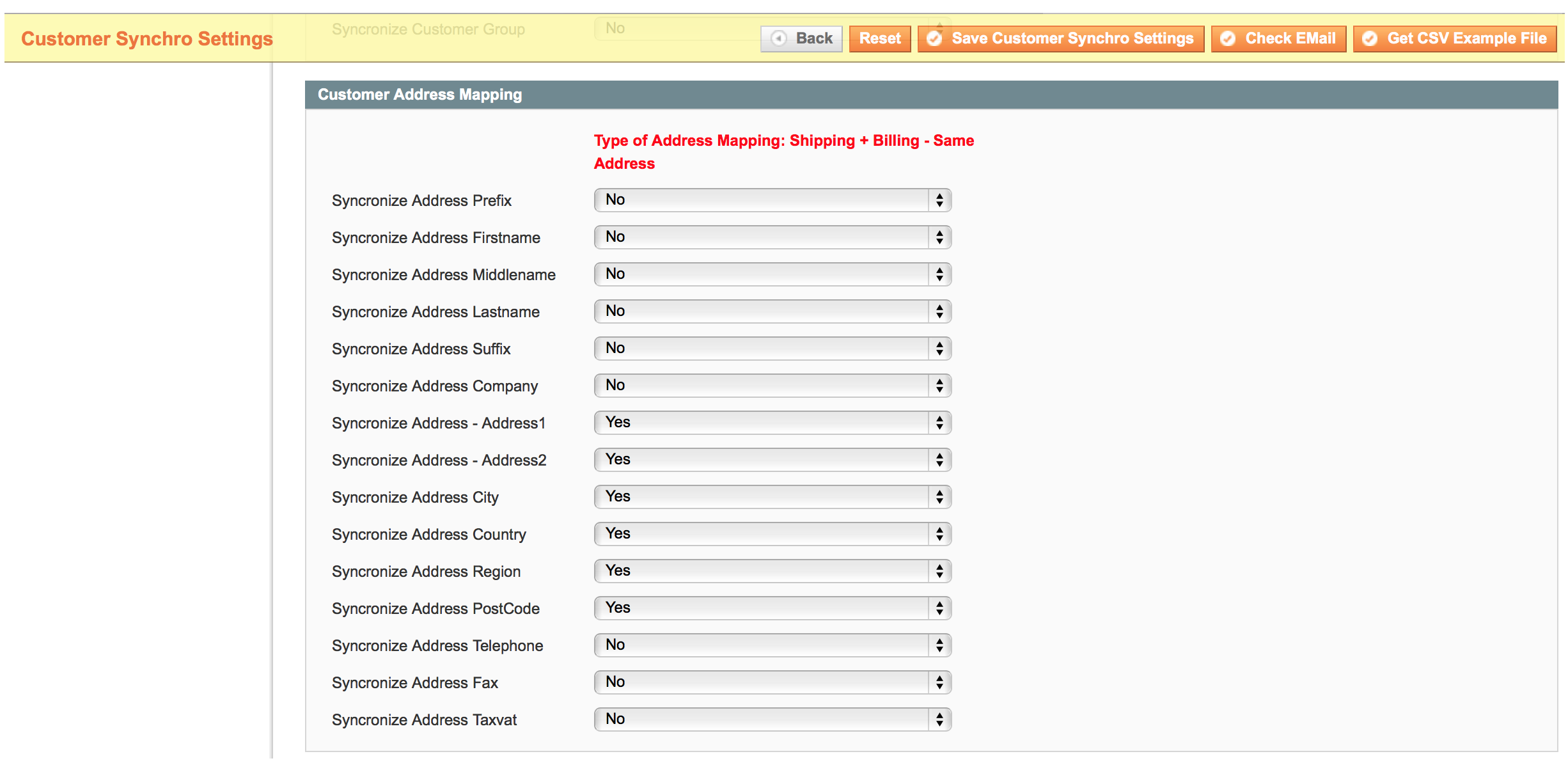The image size is (1568, 770).
Task: Click the Syncronize Address - Address1 label
Action: pos(439,423)
